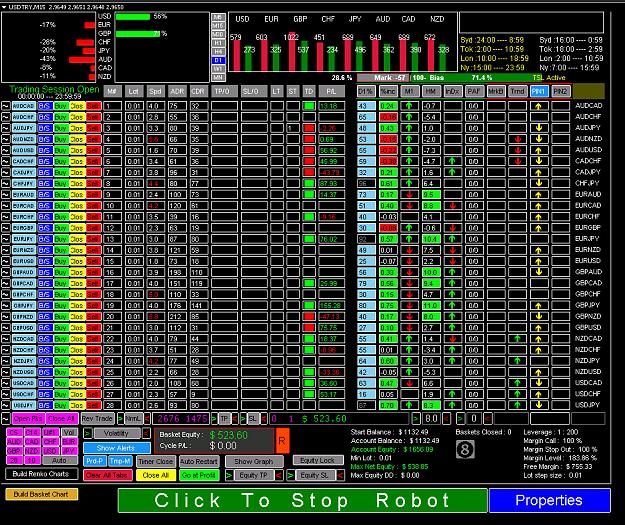Click the AUDCAD M1 green up arrow
This screenshot has height=525, width=625.
tap(409, 106)
